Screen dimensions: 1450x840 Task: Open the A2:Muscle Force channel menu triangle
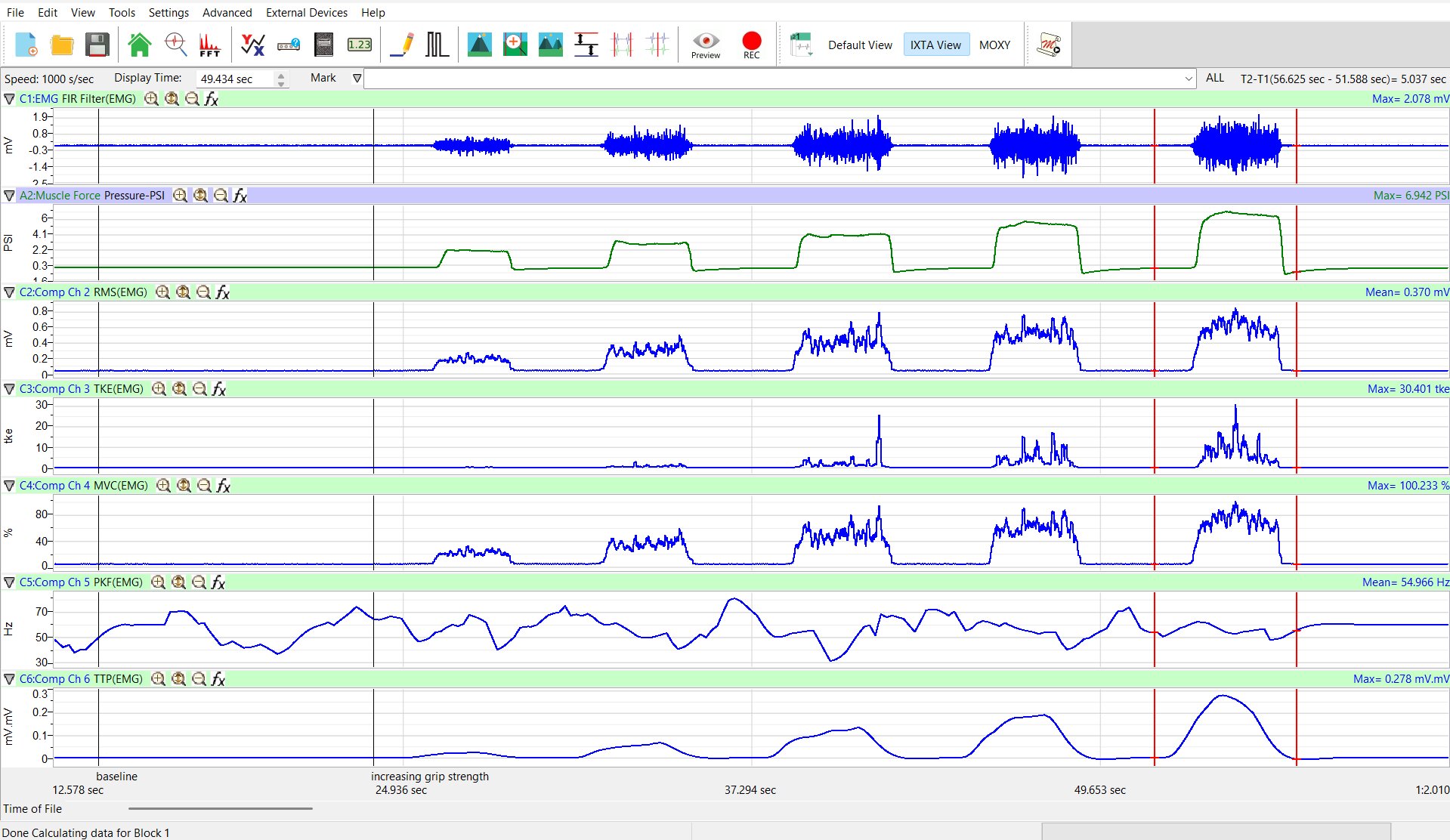[x=9, y=196]
